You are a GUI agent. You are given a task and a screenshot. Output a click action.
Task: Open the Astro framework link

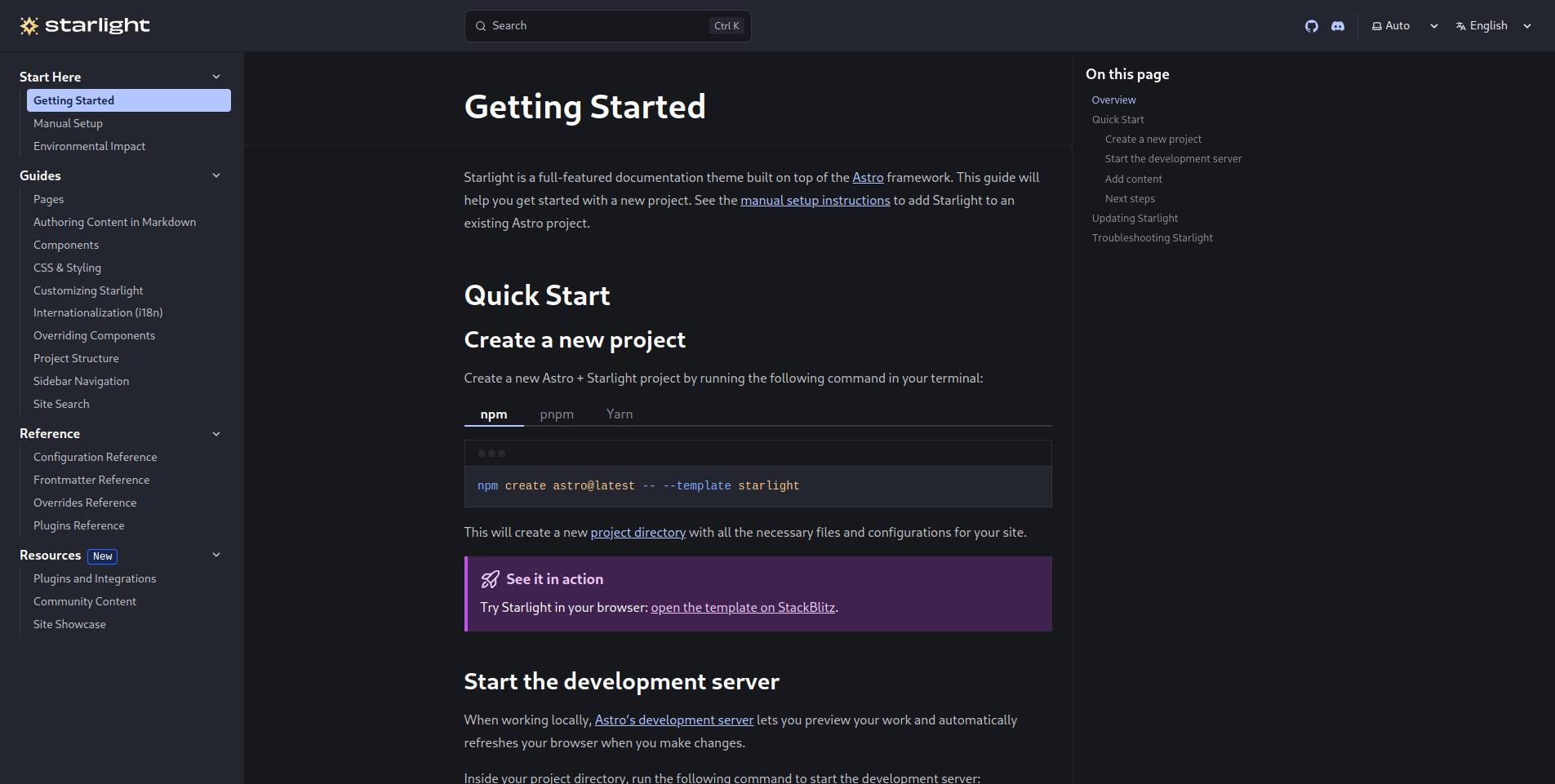[868, 177]
